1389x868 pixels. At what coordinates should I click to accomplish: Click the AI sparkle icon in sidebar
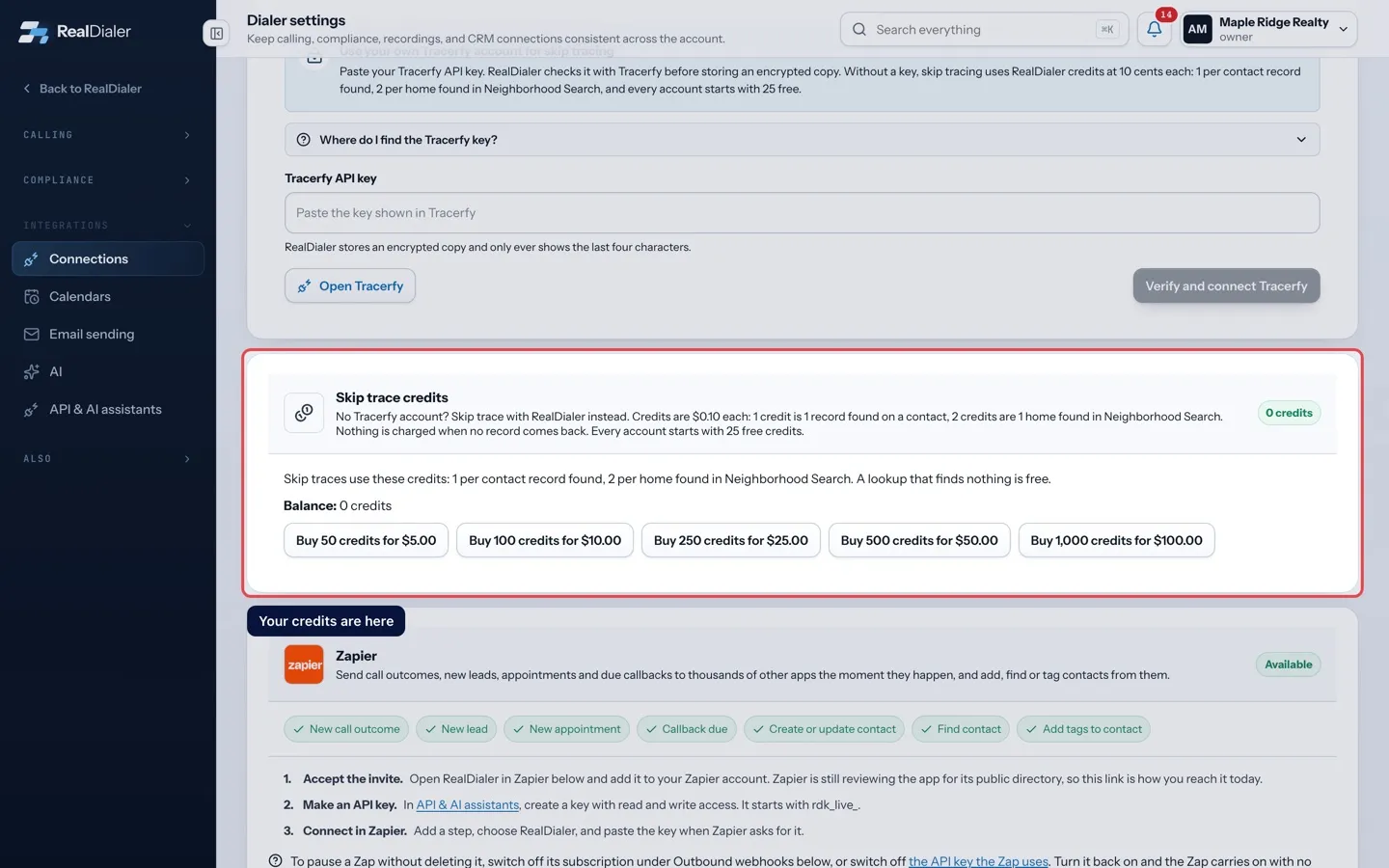(x=31, y=371)
